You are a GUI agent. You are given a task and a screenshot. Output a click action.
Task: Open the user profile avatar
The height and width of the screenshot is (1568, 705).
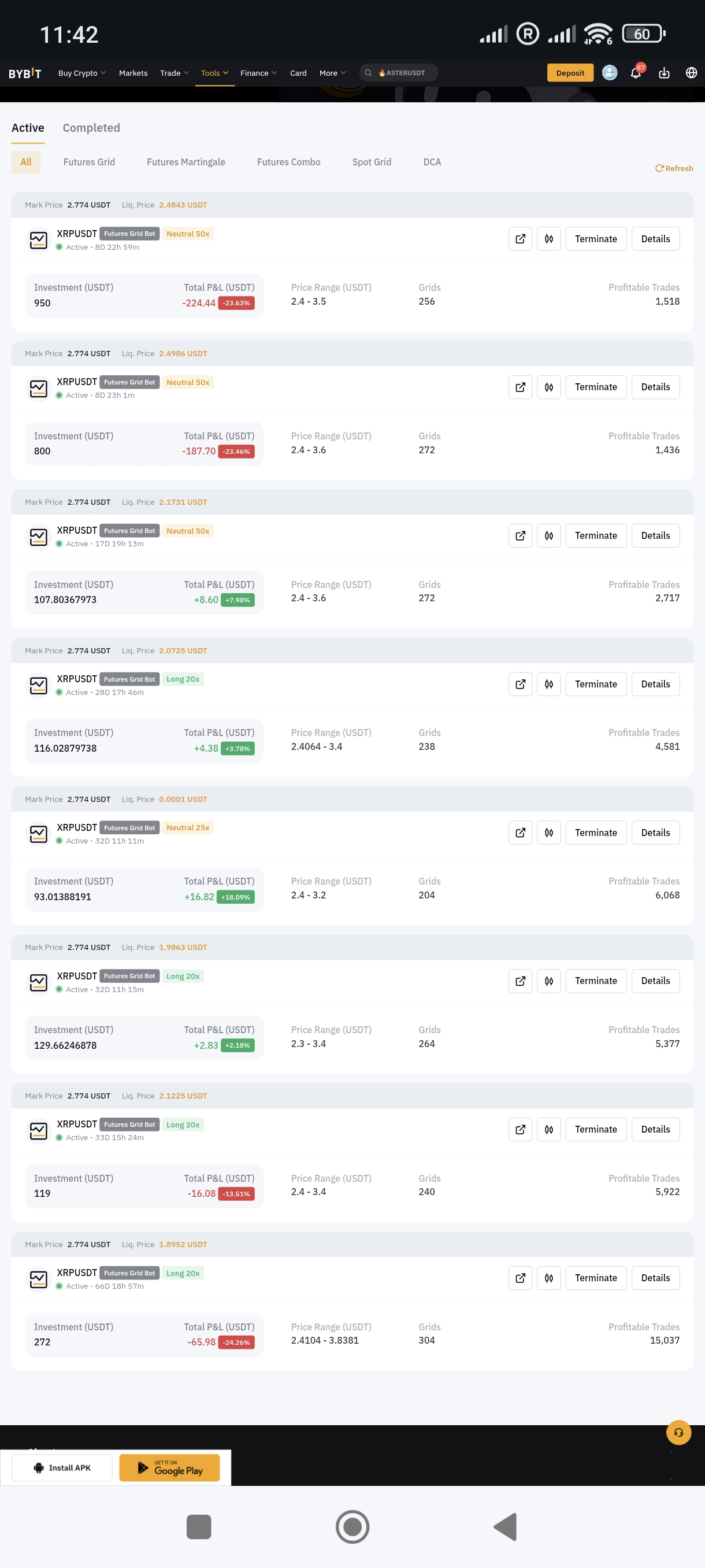click(610, 73)
